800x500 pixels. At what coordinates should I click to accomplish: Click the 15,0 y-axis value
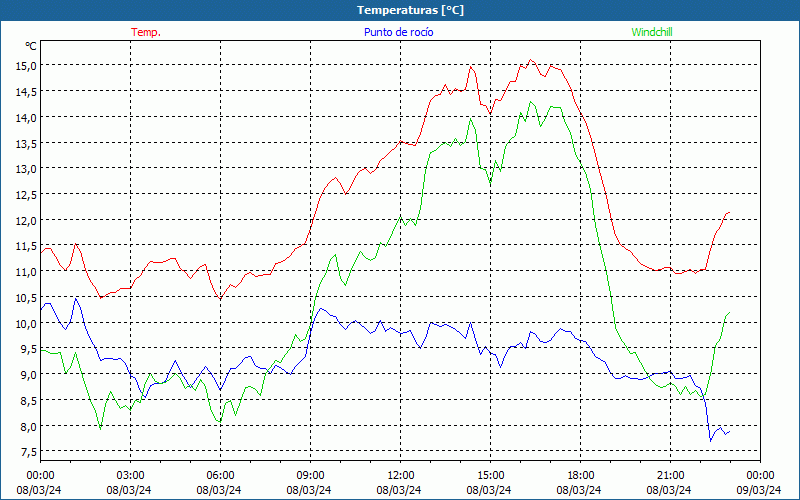click(x=26, y=66)
